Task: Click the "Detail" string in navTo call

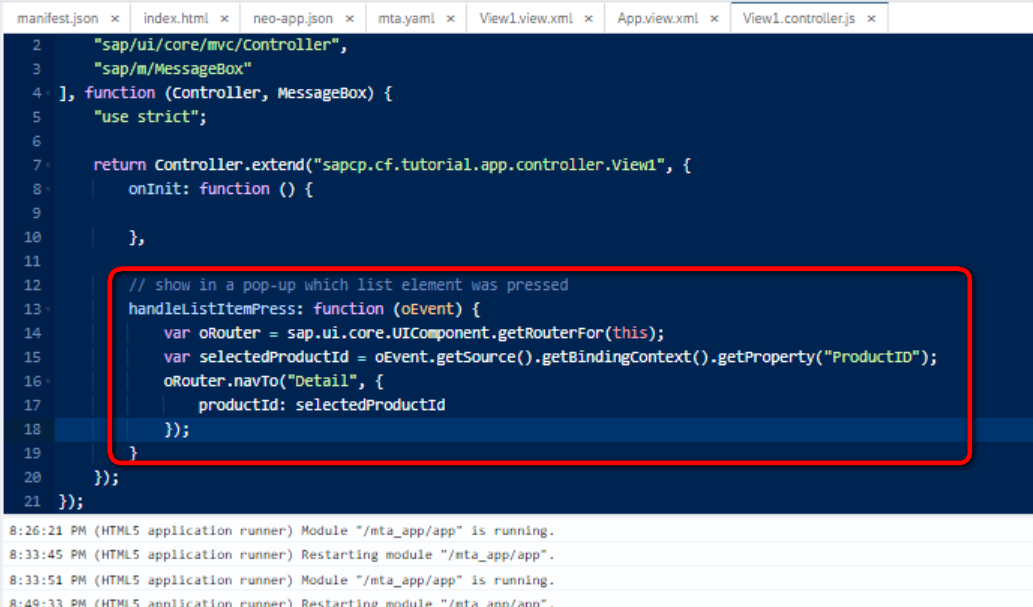Action: pyautogui.click(x=322, y=381)
